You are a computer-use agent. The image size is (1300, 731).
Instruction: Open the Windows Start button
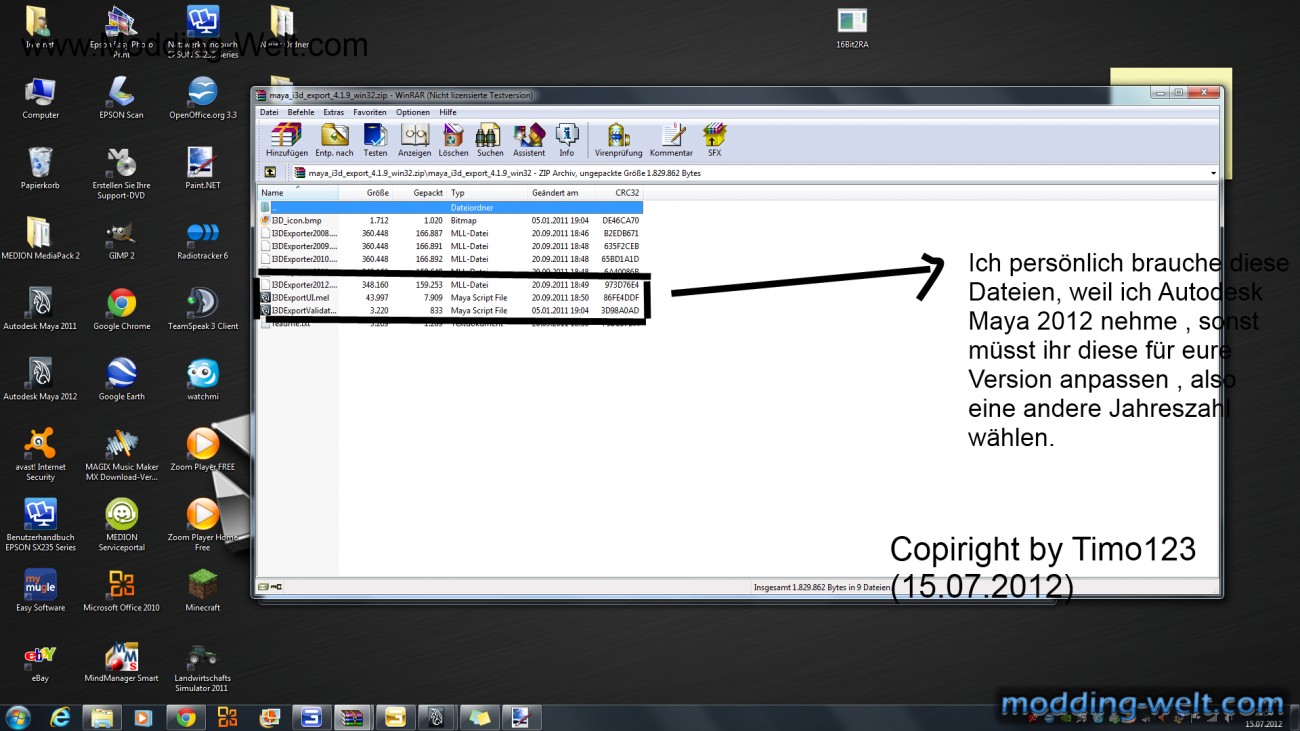point(18,717)
